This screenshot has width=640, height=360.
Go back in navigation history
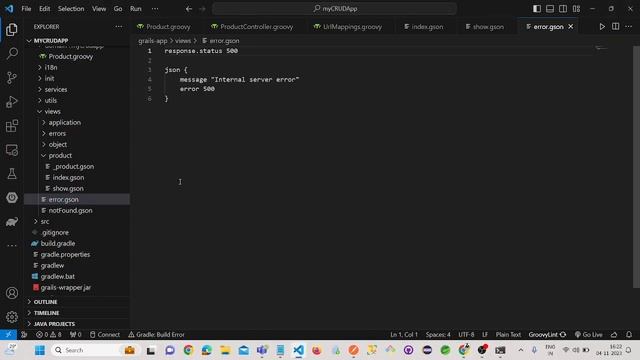pyautogui.click(x=189, y=9)
